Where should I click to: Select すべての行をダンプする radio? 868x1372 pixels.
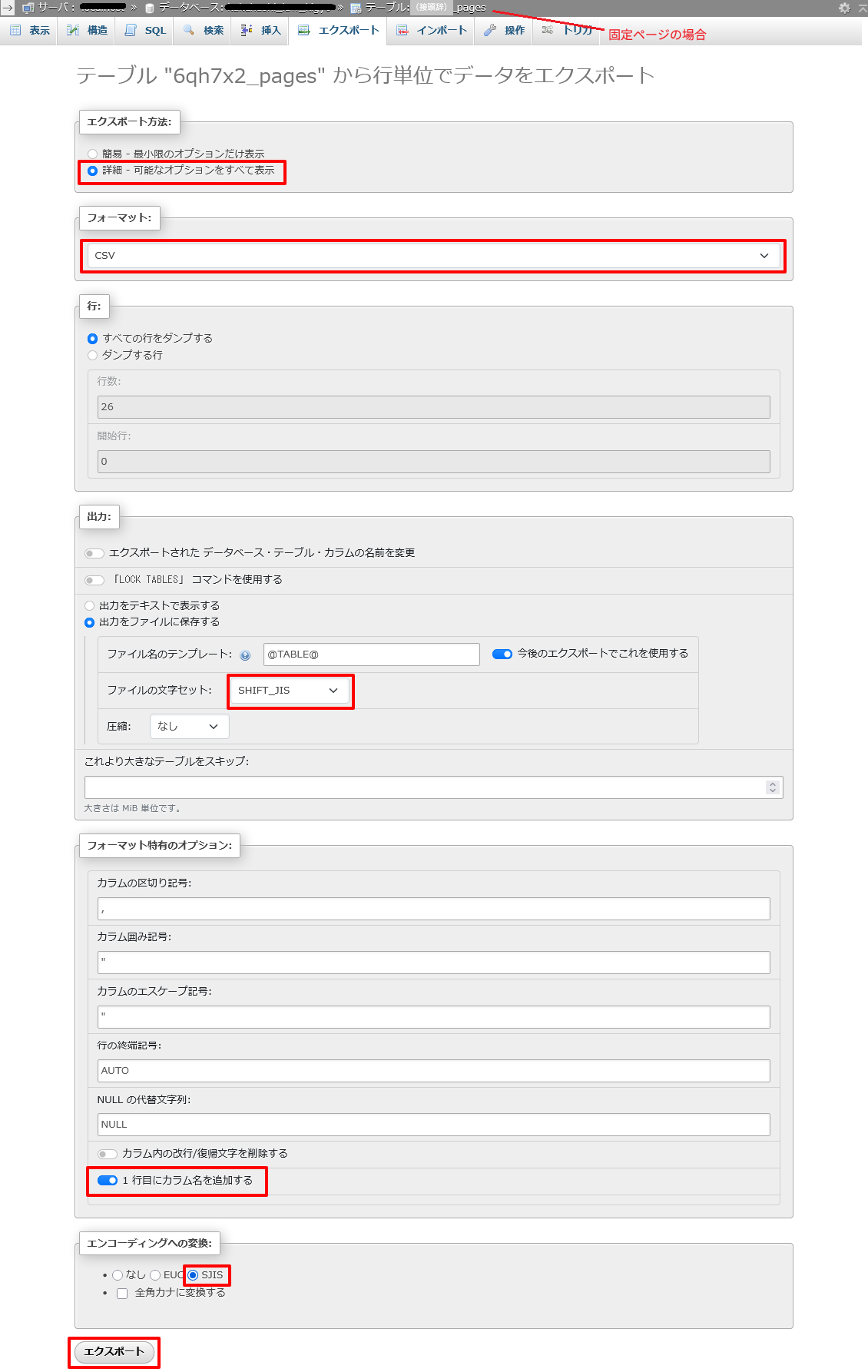click(92, 339)
